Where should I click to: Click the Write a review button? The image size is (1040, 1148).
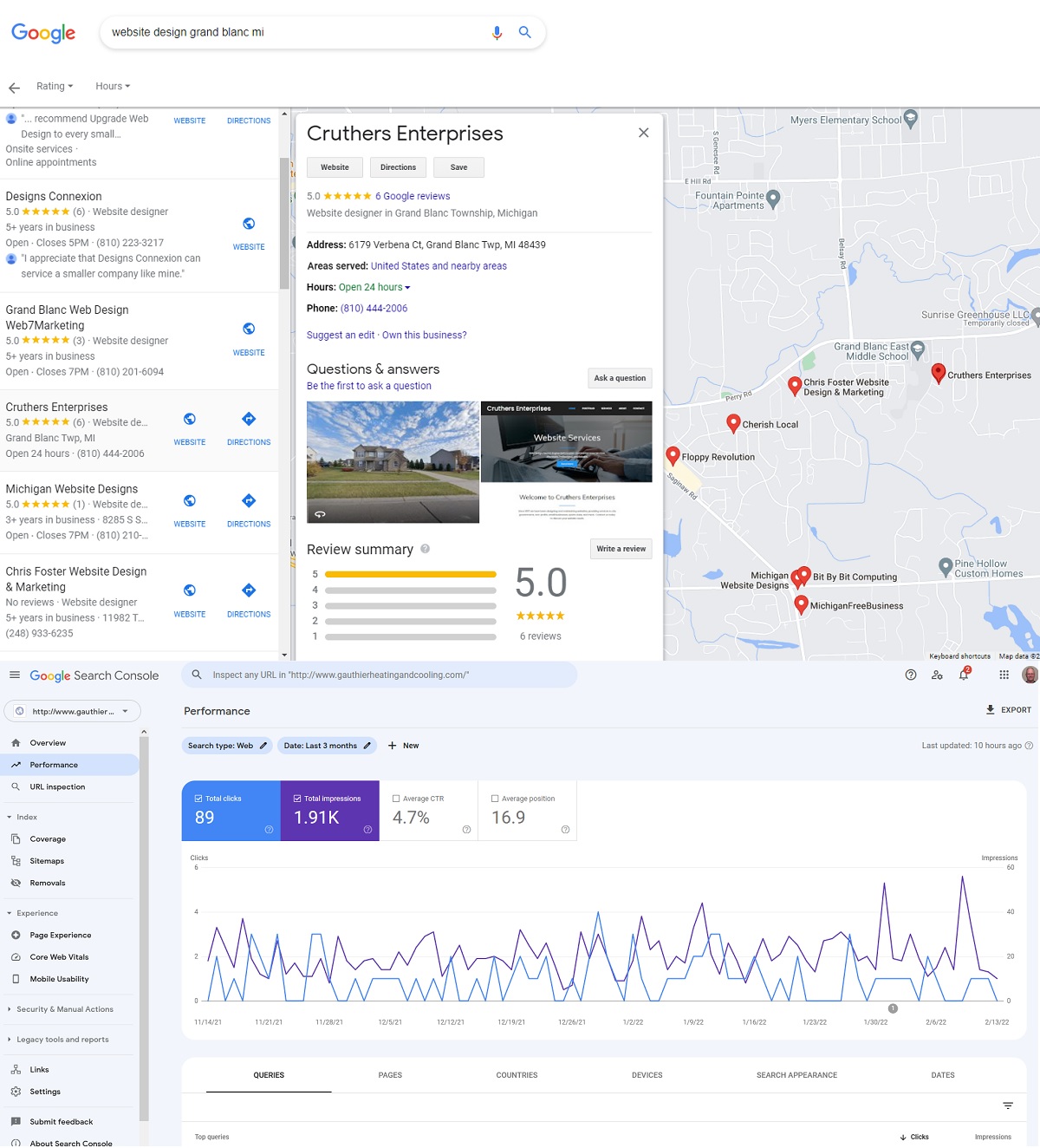[621, 549]
